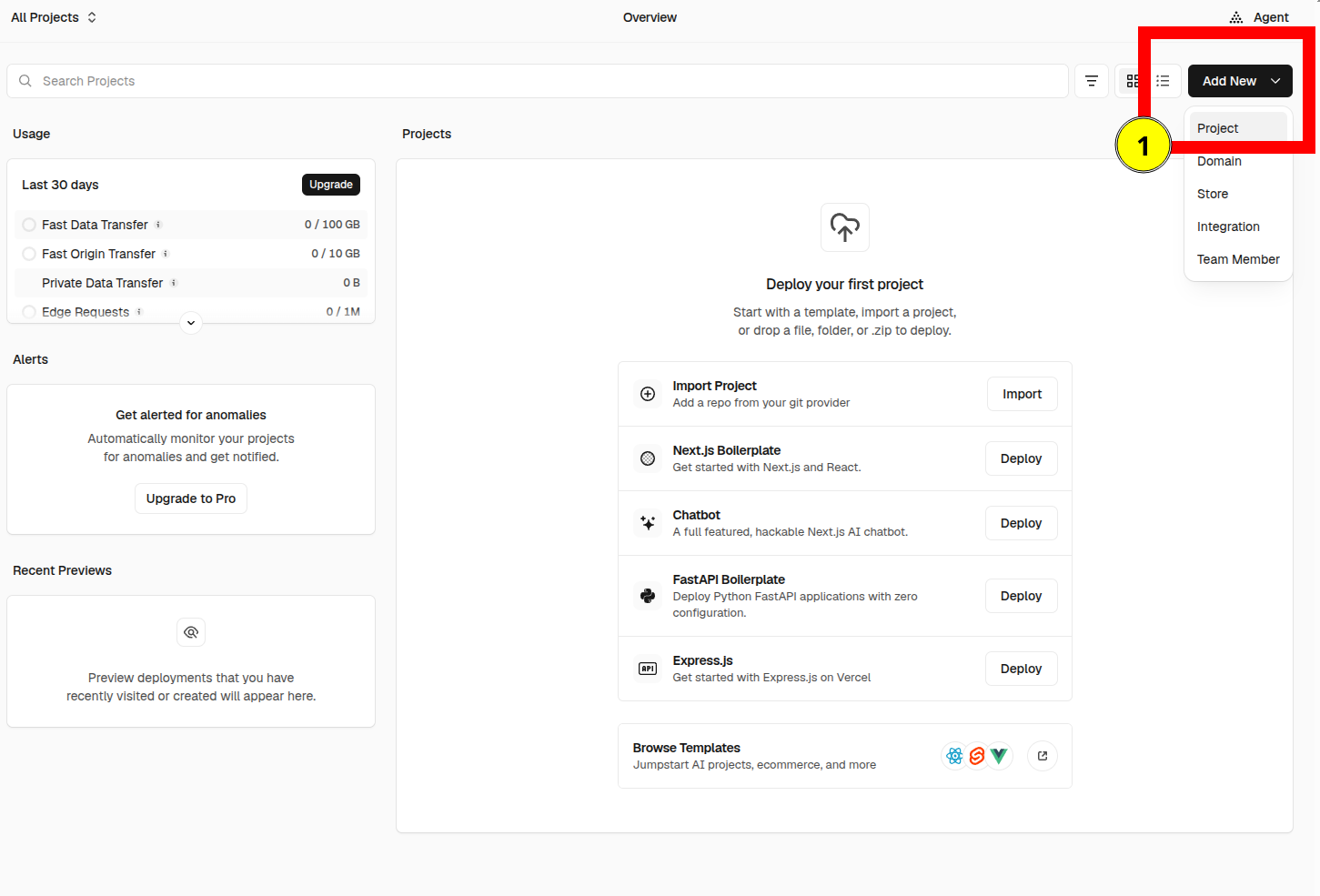Import a repo with the Import button
The image size is (1320, 896).
tap(1023, 394)
